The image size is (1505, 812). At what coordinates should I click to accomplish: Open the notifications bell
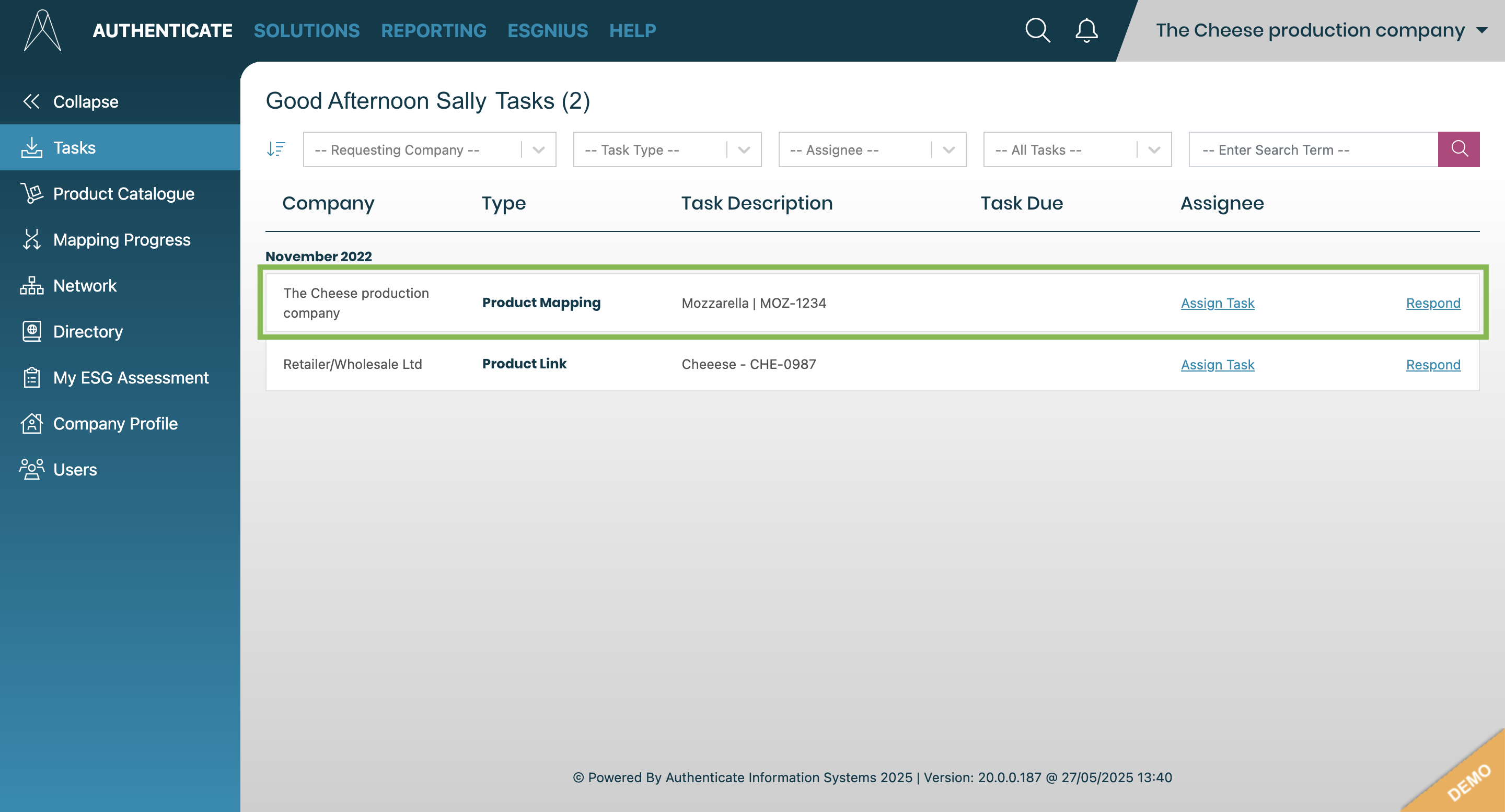[x=1086, y=30]
